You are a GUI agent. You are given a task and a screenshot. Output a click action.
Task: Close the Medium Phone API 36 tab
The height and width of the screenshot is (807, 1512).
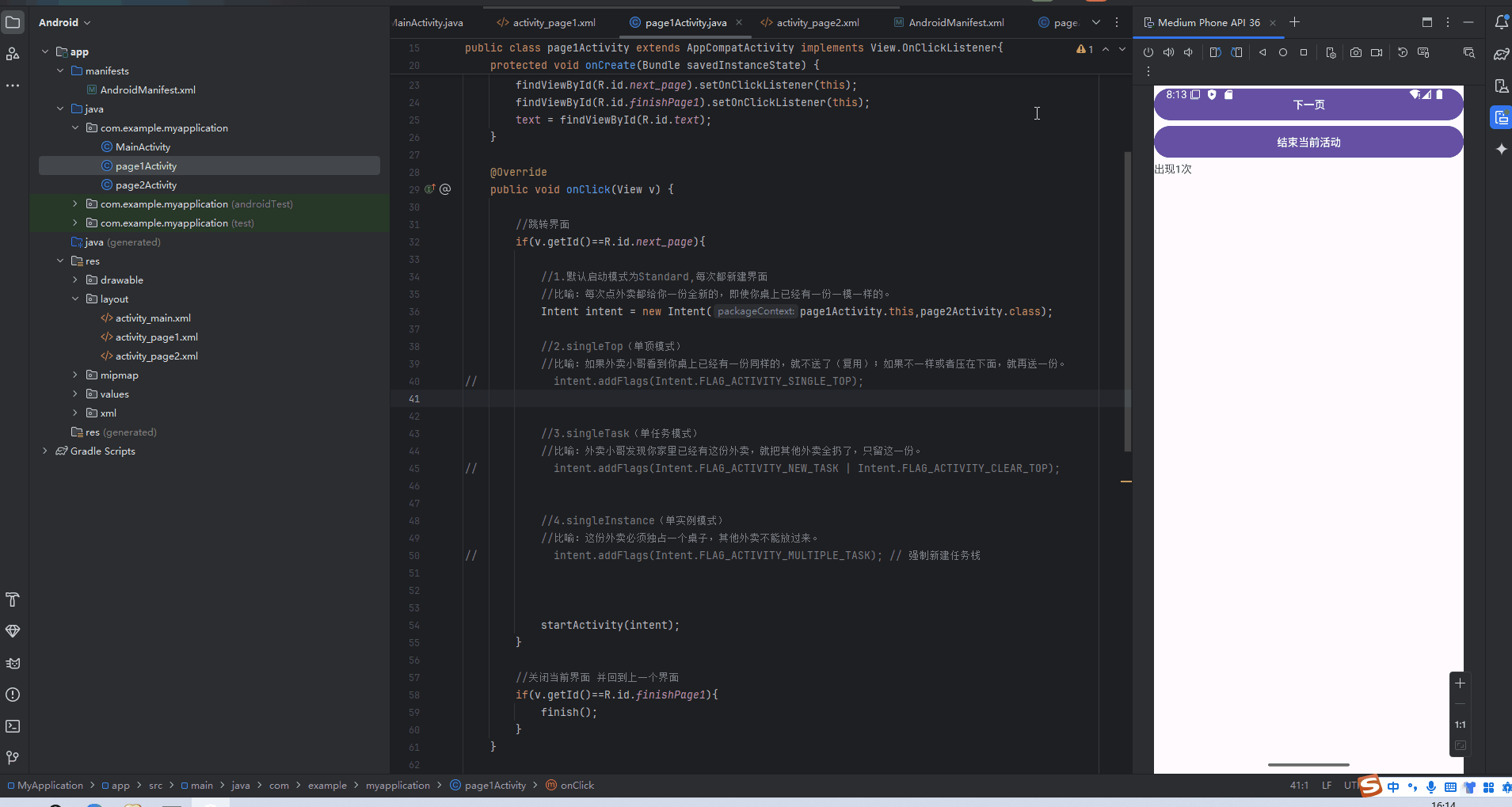point(1273,23)
